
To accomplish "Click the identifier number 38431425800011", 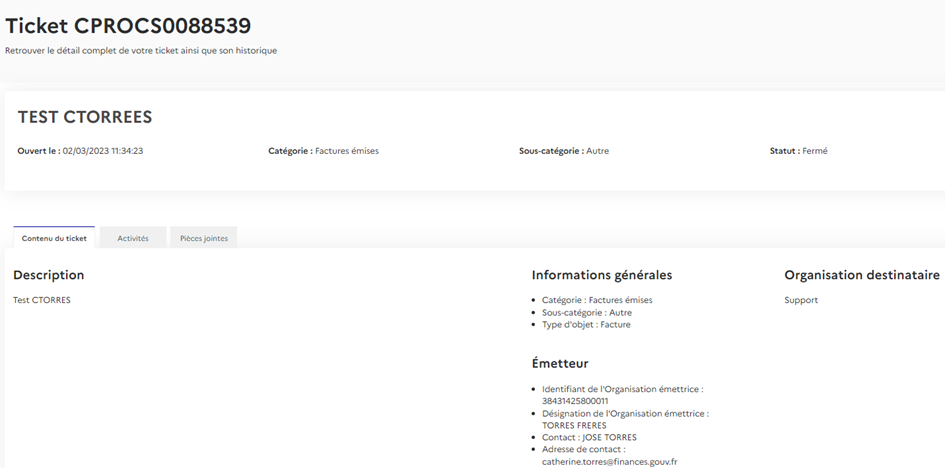I will coord(574,400).
